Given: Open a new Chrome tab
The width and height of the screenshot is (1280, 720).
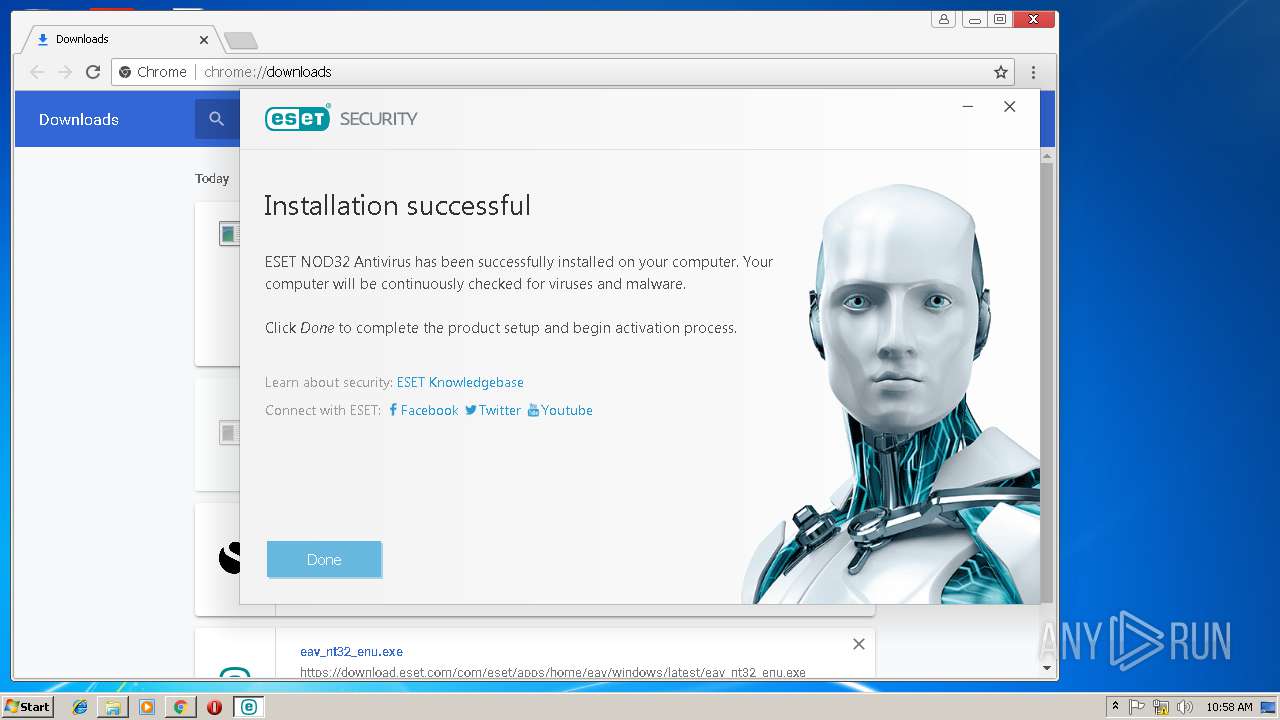Looking at the screenshot, I should pos(240,40).
